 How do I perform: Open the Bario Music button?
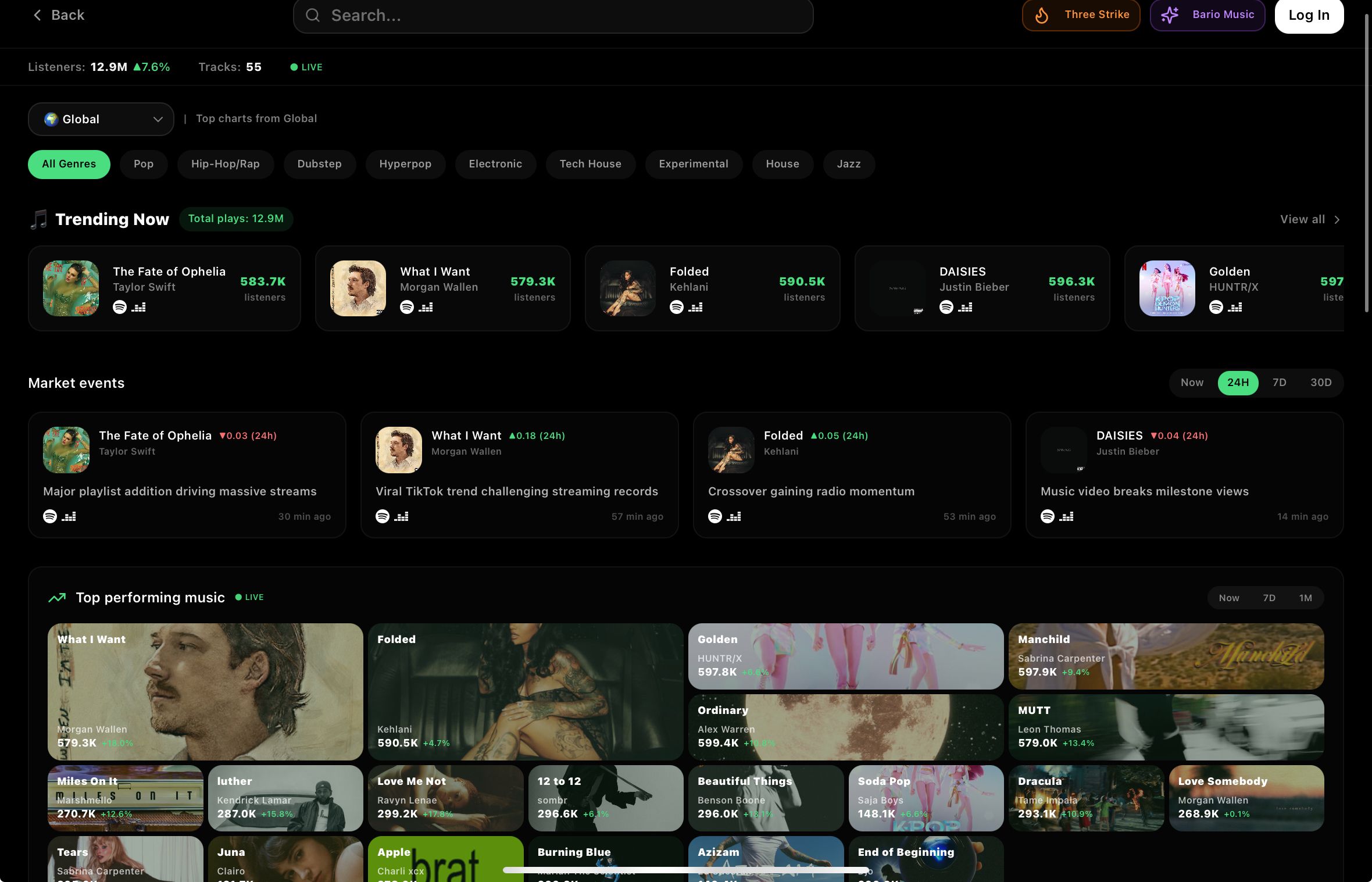1207,15
